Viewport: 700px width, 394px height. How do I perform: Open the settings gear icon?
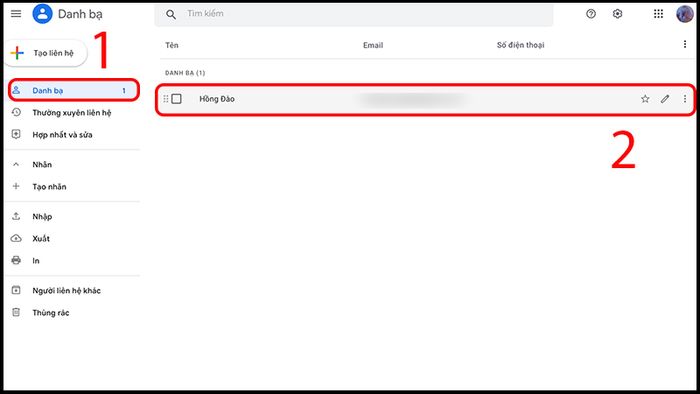coord(617,14)
